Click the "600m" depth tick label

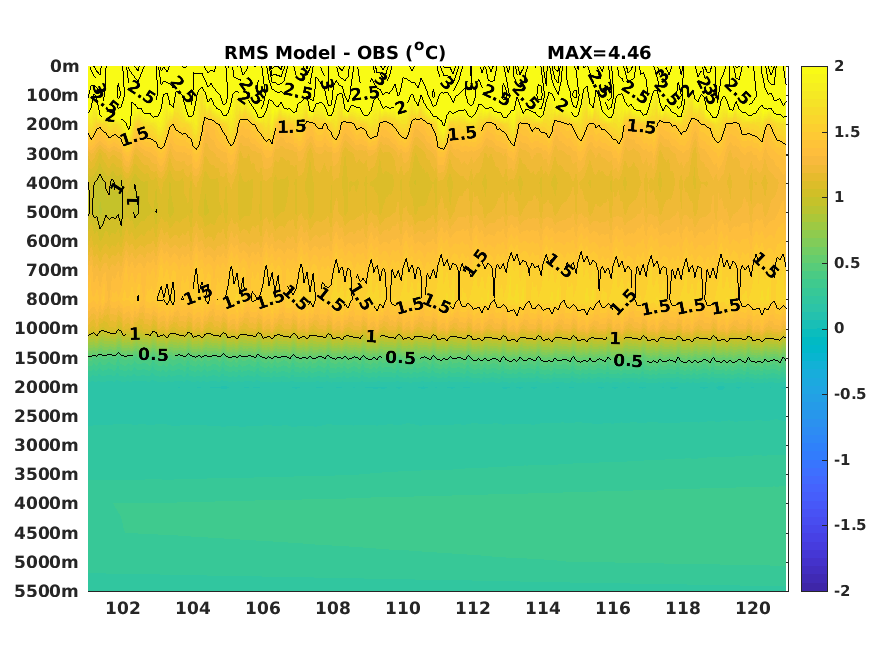pos(52,241)
